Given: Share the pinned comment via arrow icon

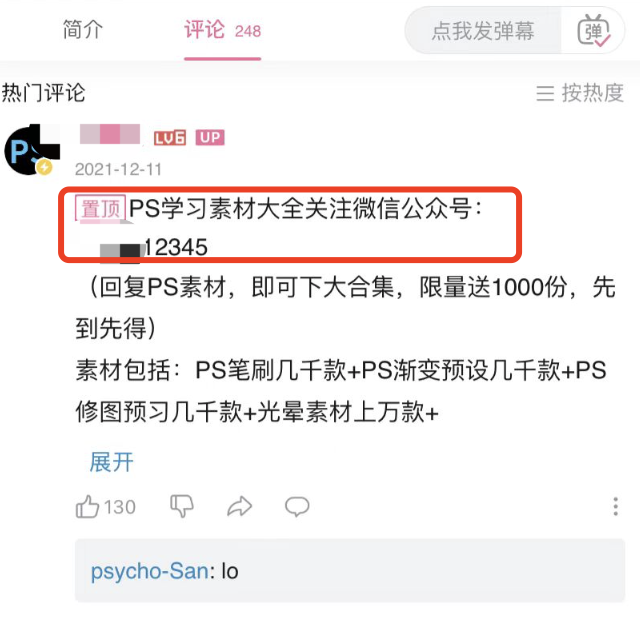Looking at the screenshot, I should [x=240, y=506].
